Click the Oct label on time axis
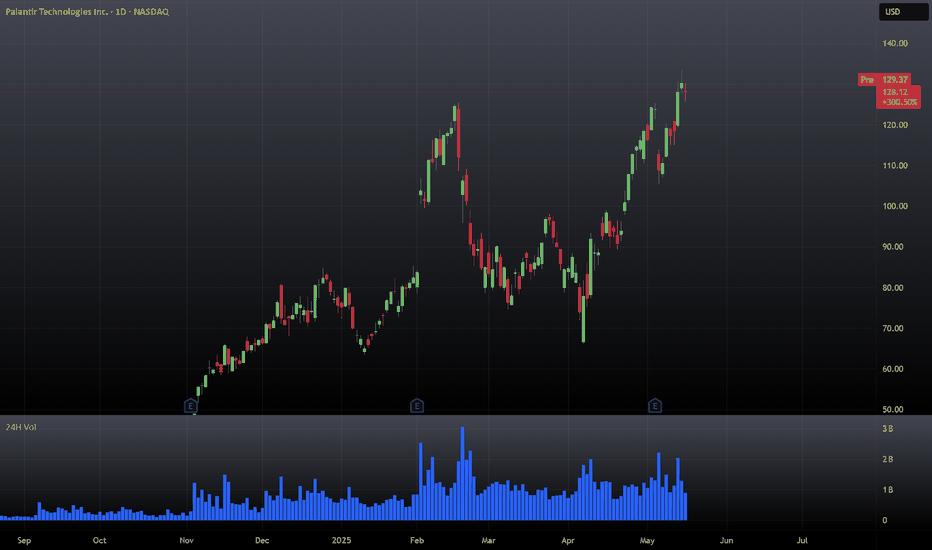This screenshot has height=550, width=932. (99, 540)
